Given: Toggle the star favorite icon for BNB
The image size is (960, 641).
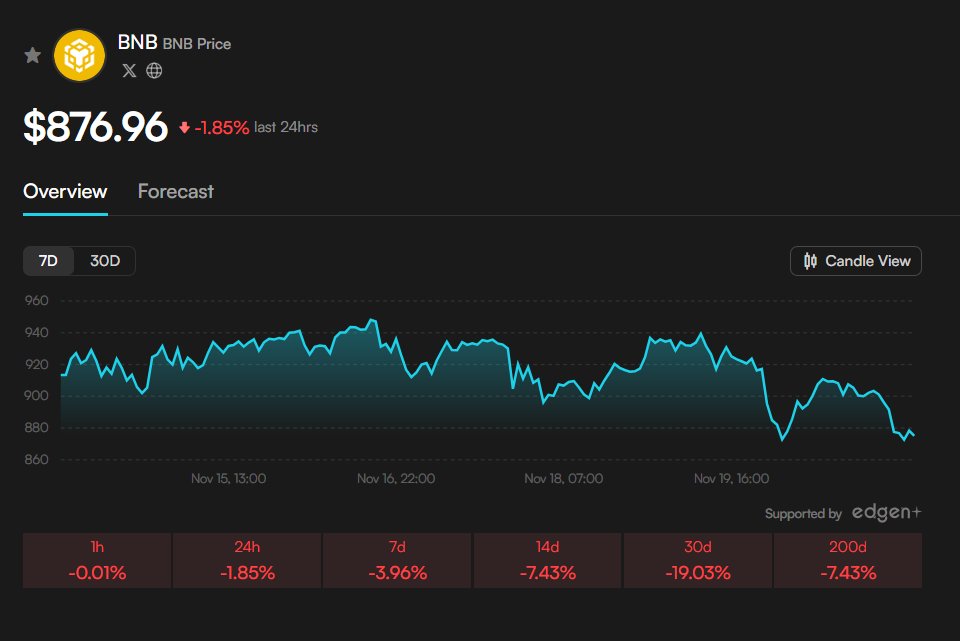Looking at the screenshot, I should (32, 55).
